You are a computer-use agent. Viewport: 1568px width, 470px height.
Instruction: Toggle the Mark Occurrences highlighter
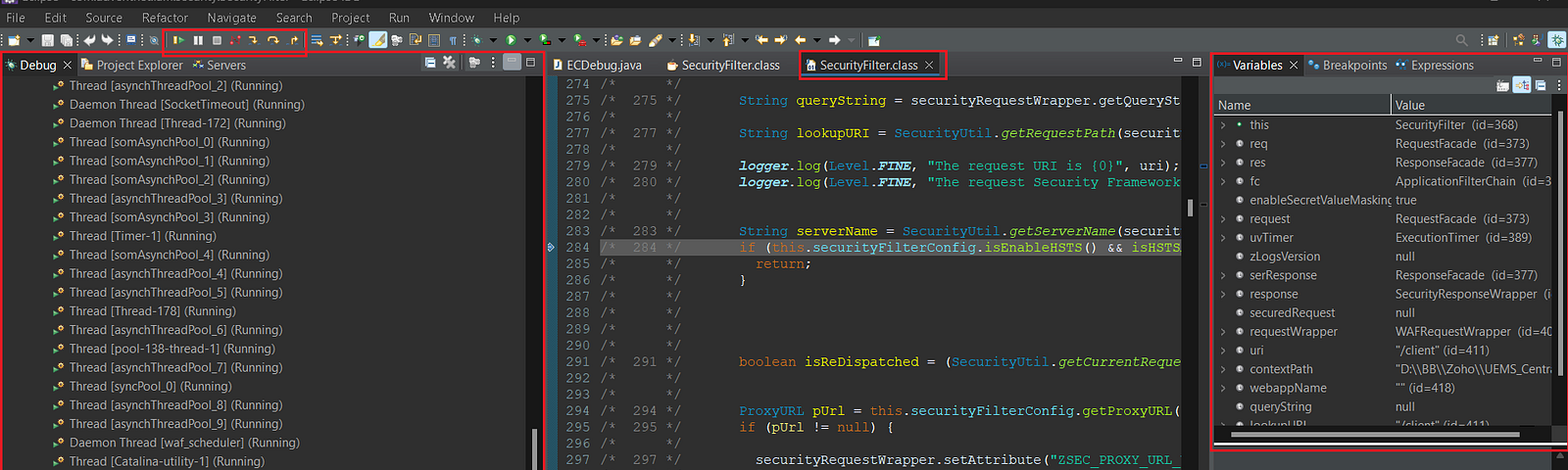377,40
